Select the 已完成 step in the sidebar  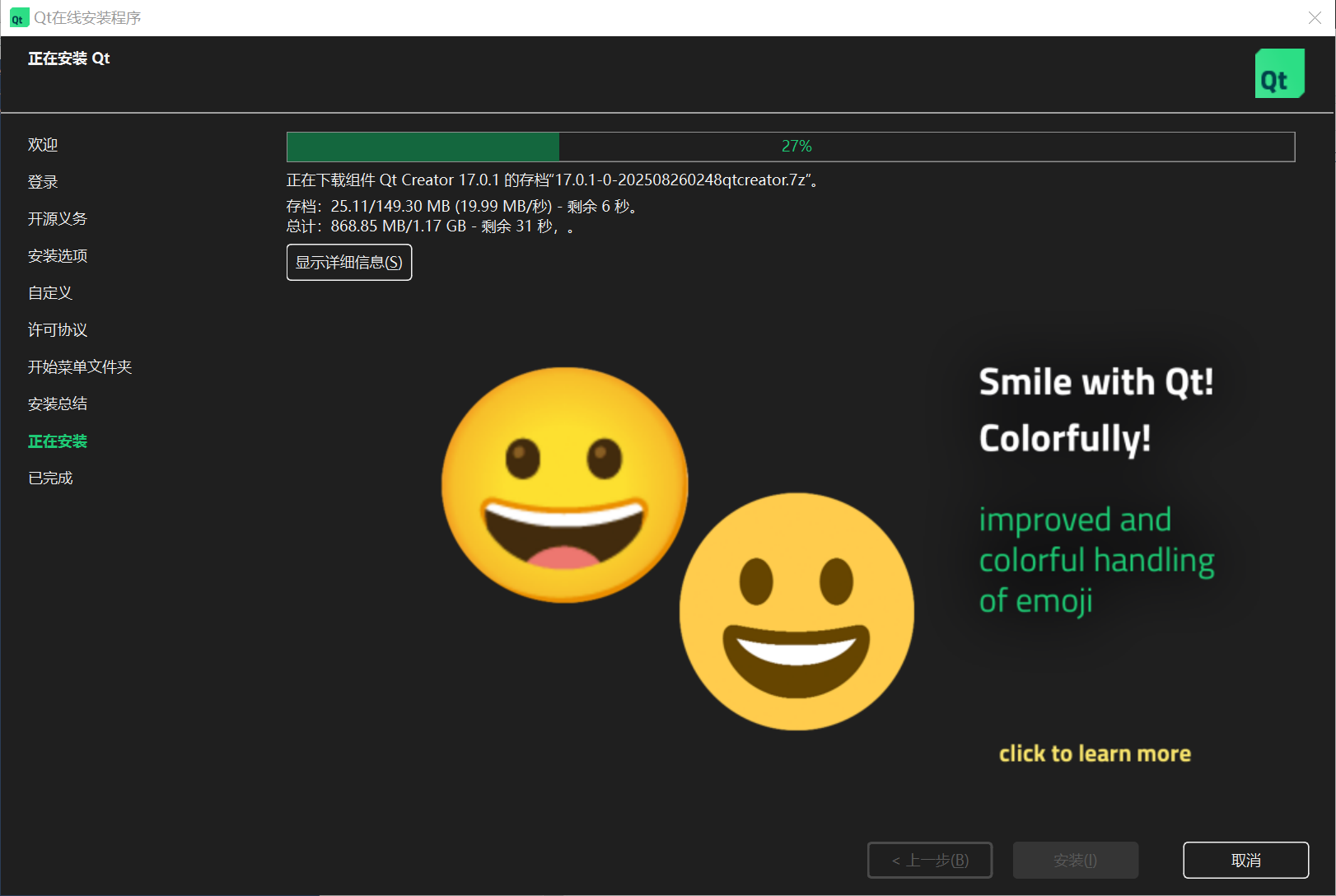50,478
